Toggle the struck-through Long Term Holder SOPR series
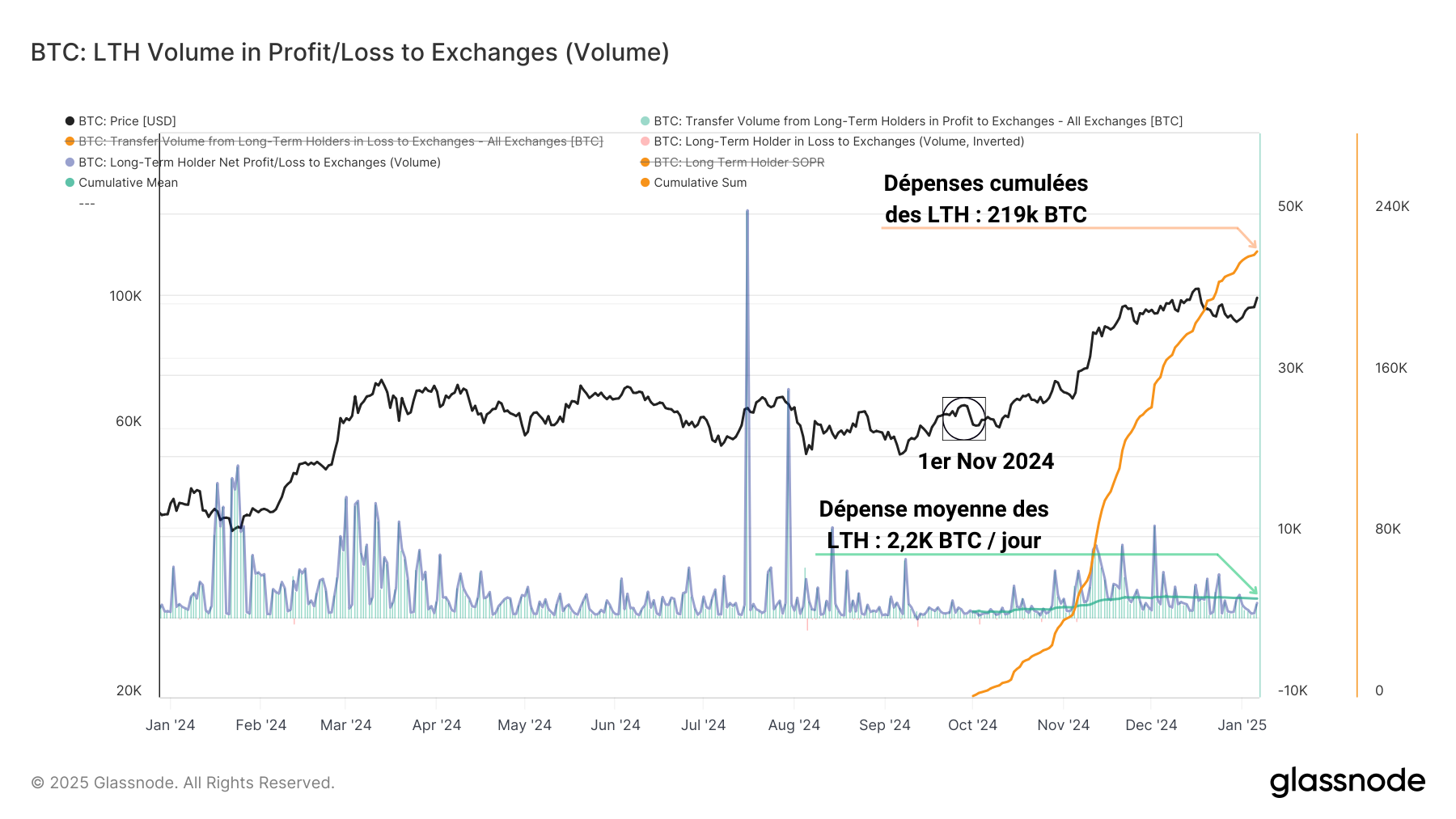The height and width of the screenshot is (819, 1456). click(739, 163)
